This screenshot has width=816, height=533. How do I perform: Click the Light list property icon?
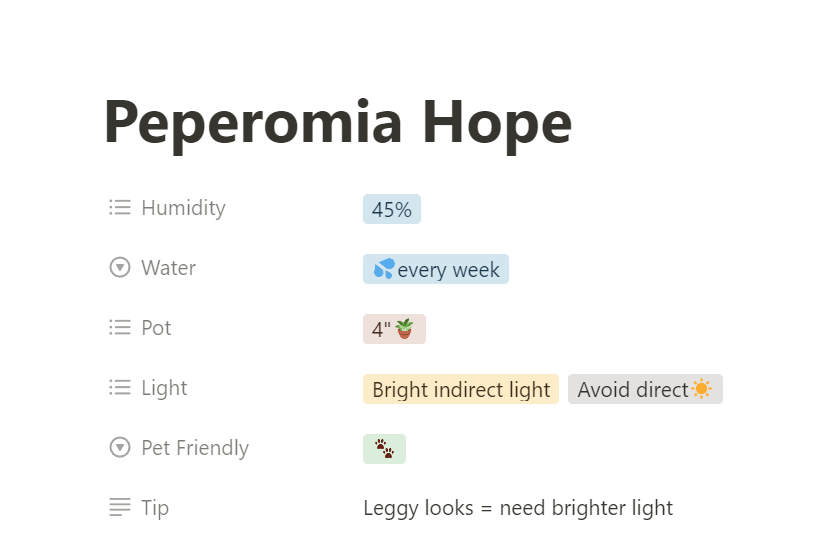pyautogui.click(x=120, y=388)
